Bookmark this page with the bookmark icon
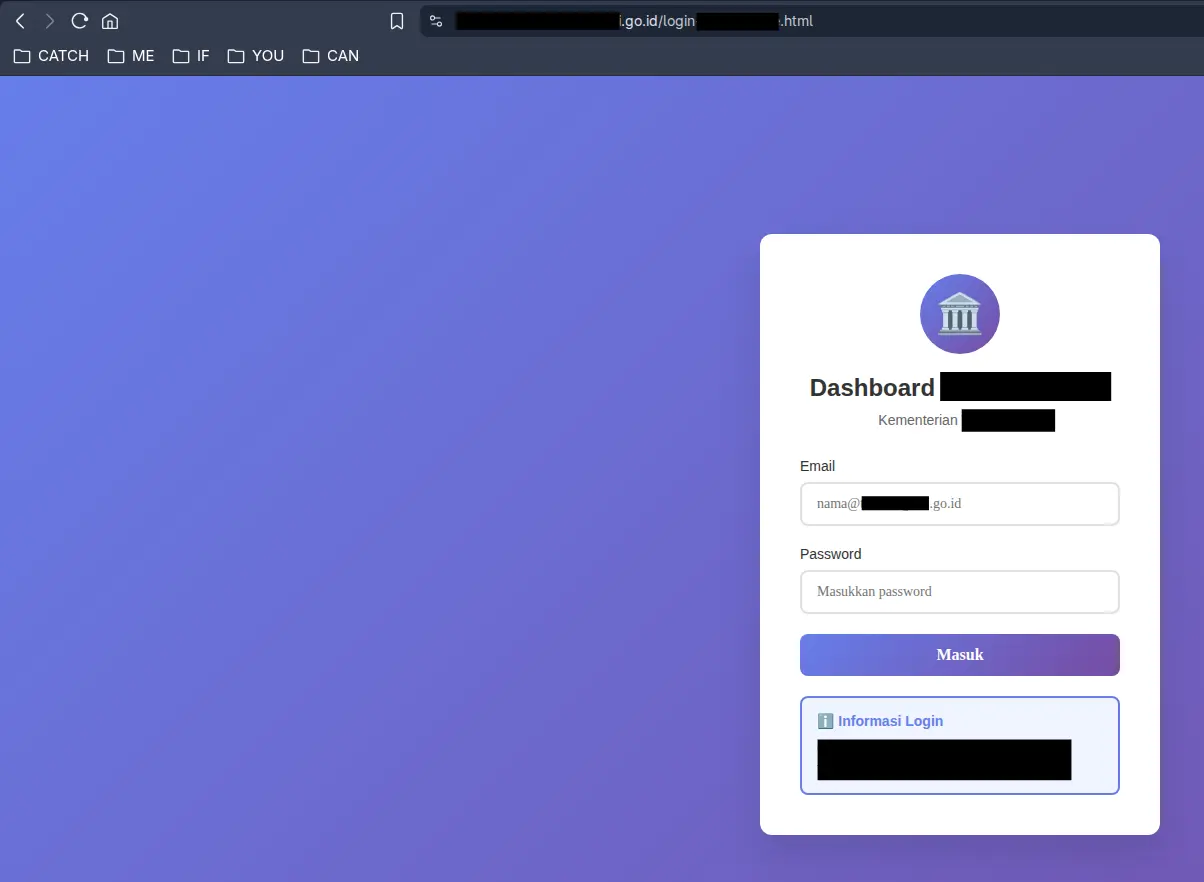This screenshot has height=882, width=1204. pos(397,21)
